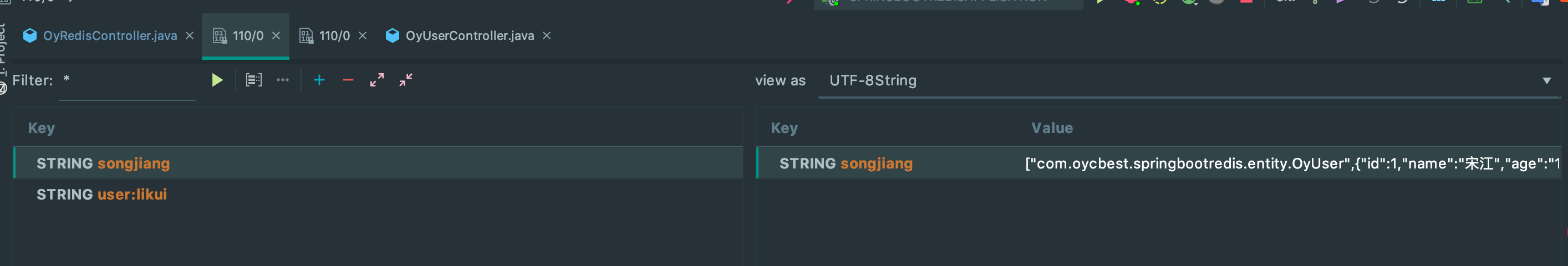
Task: Close the OyRedisController.java tab
Action: [x=189, y=36]
